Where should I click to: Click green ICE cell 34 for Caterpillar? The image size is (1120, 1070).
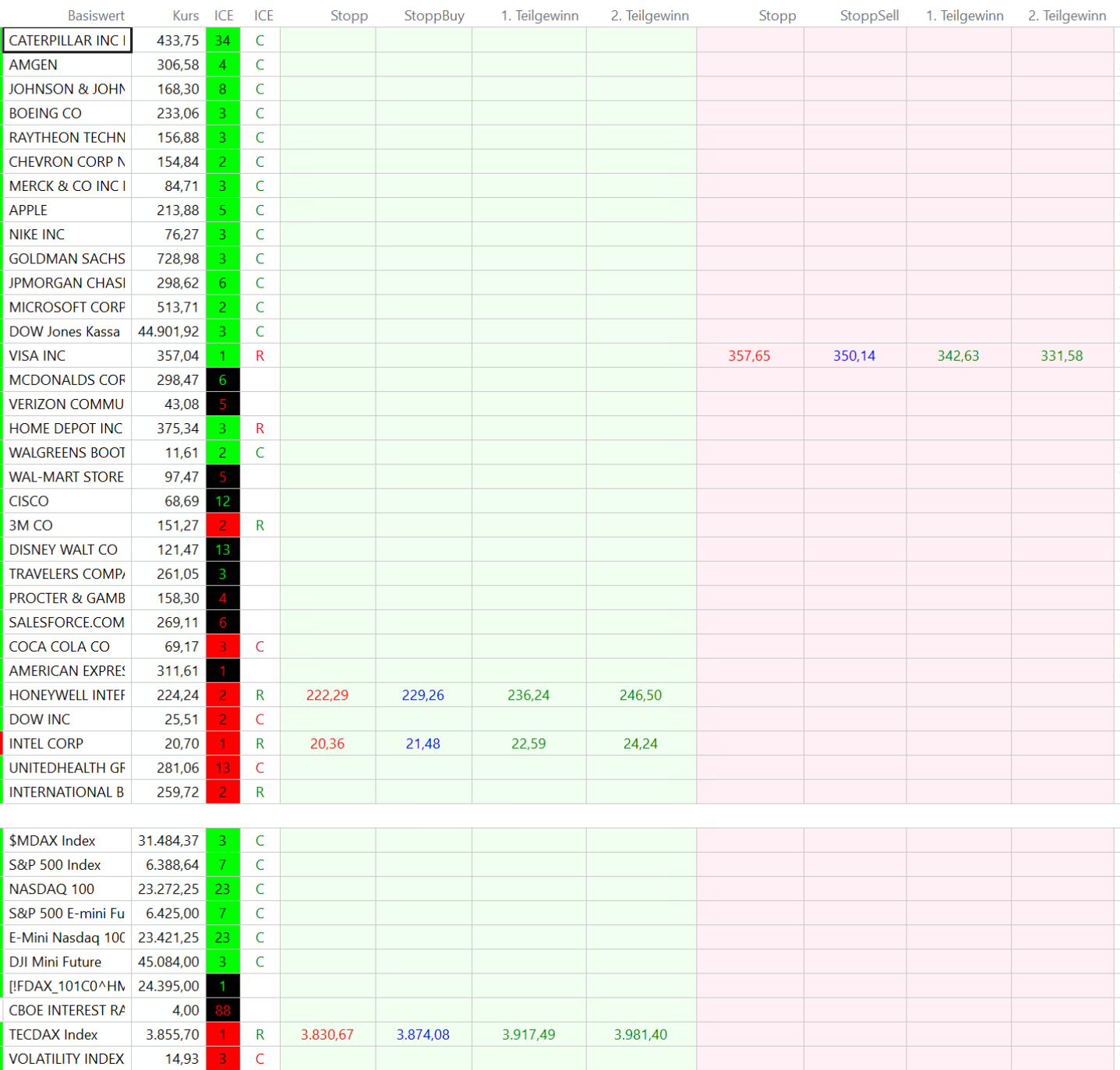click(x=223, y=41)
